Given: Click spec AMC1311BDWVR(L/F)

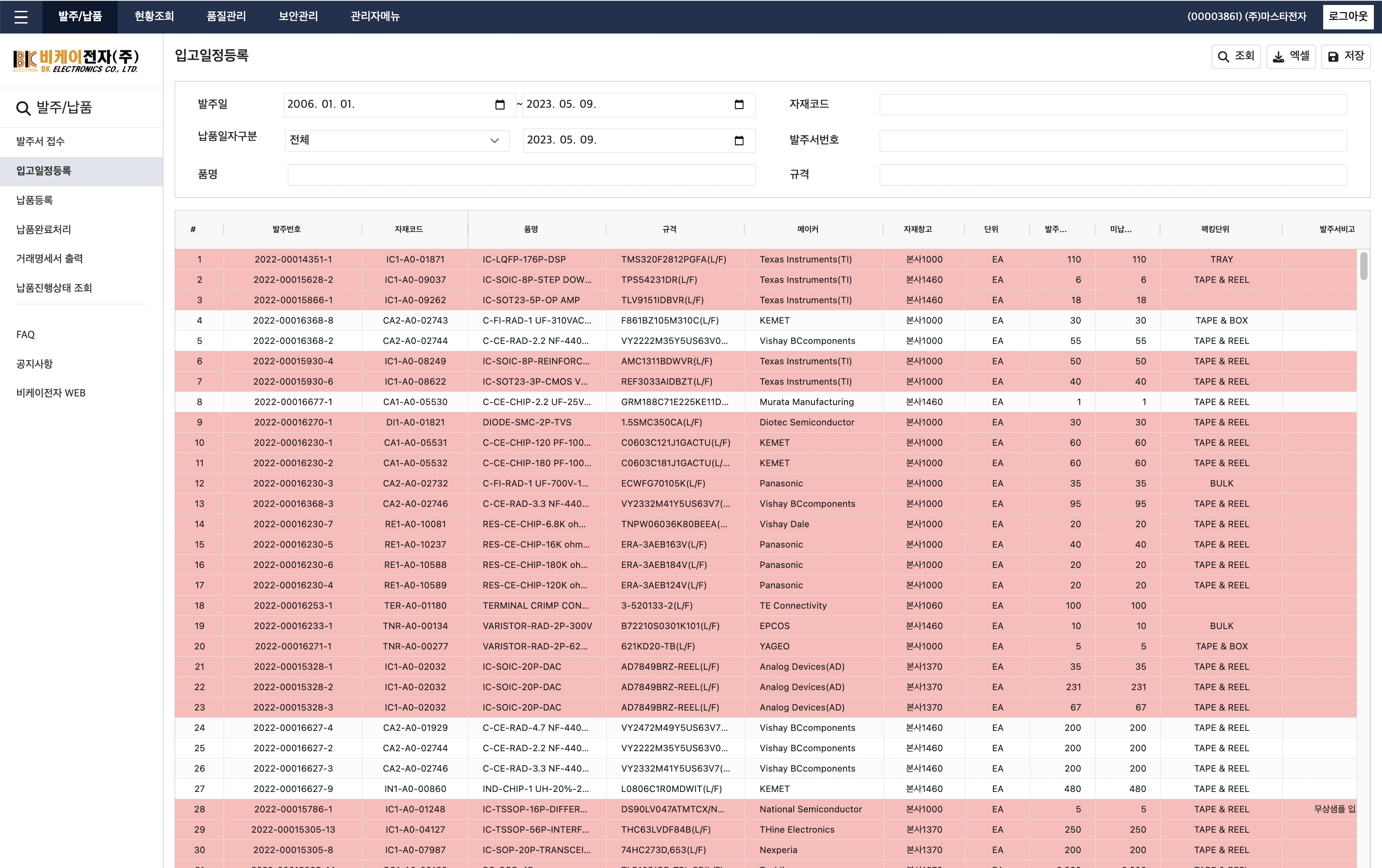Looking at the screenshot, I should (666, 362).
